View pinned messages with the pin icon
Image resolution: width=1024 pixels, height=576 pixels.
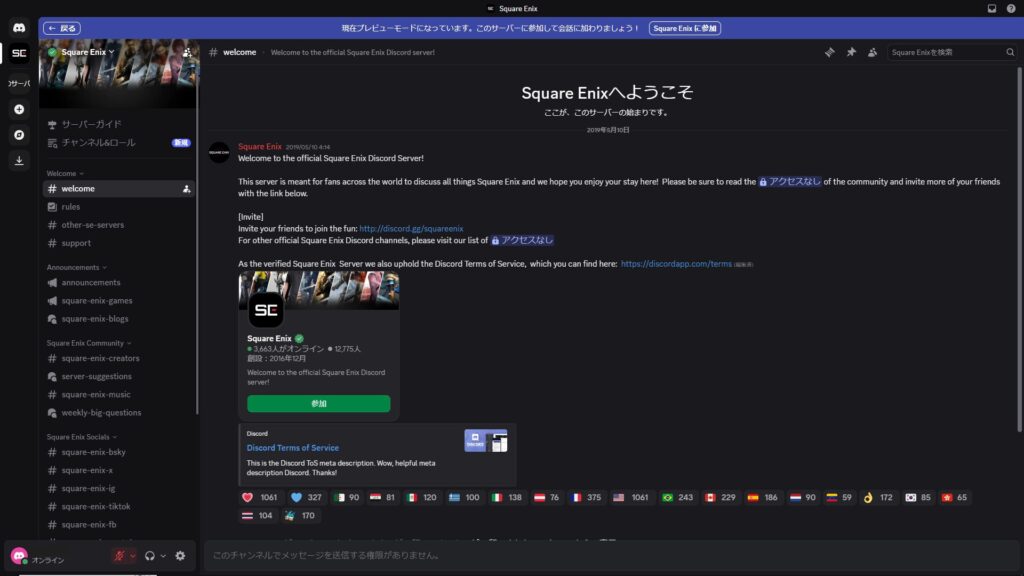pos(851,52)
